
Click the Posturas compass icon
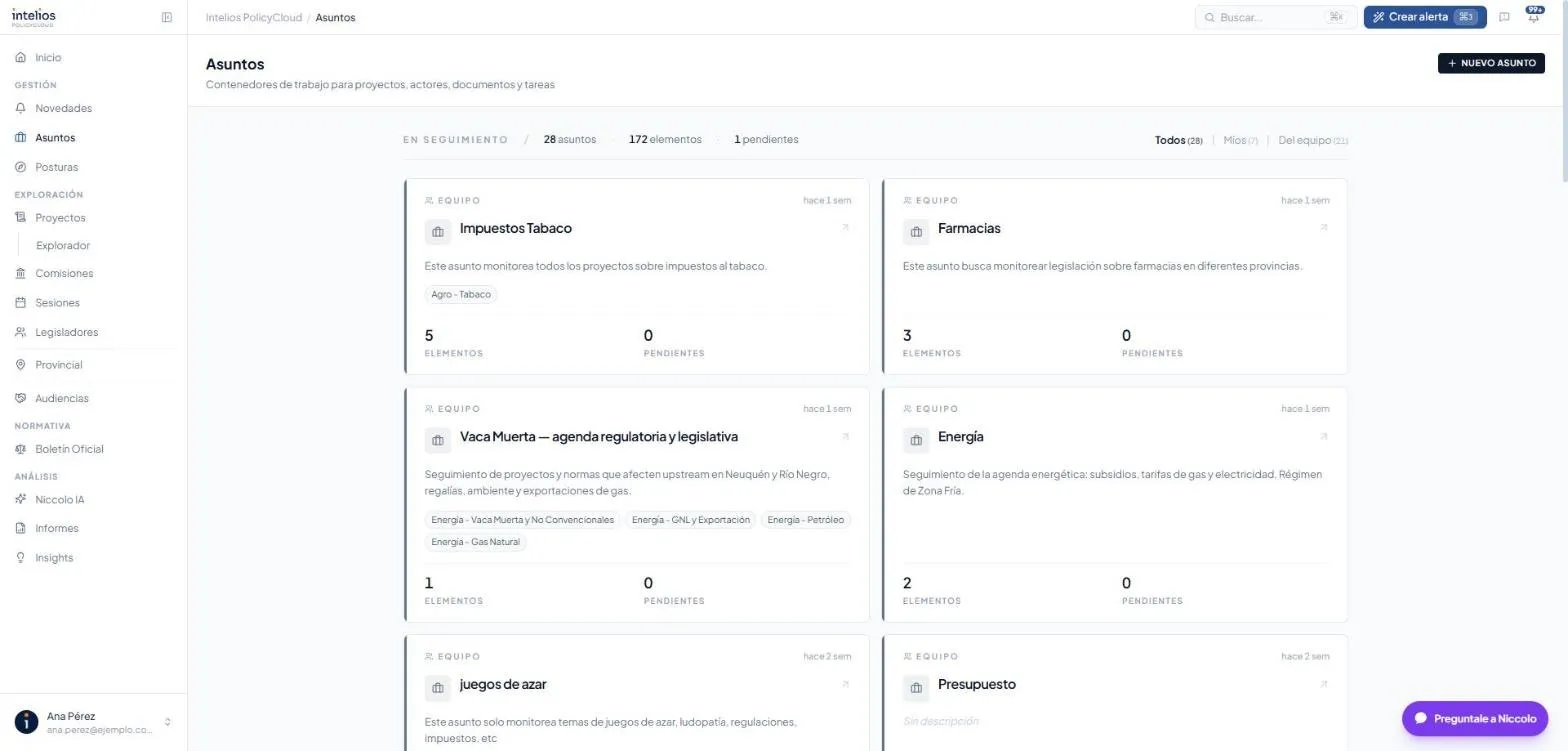tap(21, 167)
